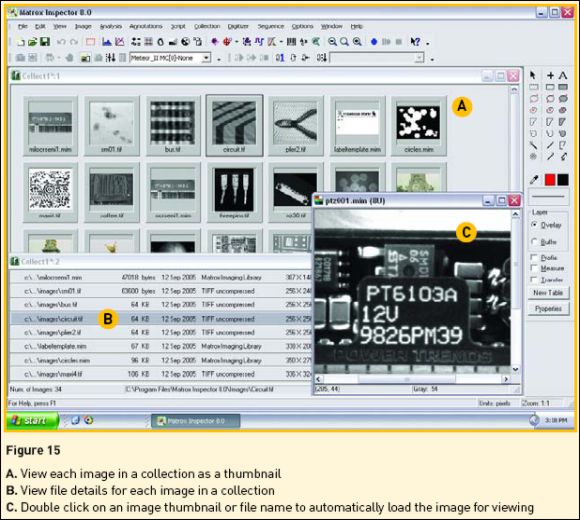The image size is (580, 520).
Task: Click Matrox Inspector 8.0 taskbar button
Action: coord(195,421)
